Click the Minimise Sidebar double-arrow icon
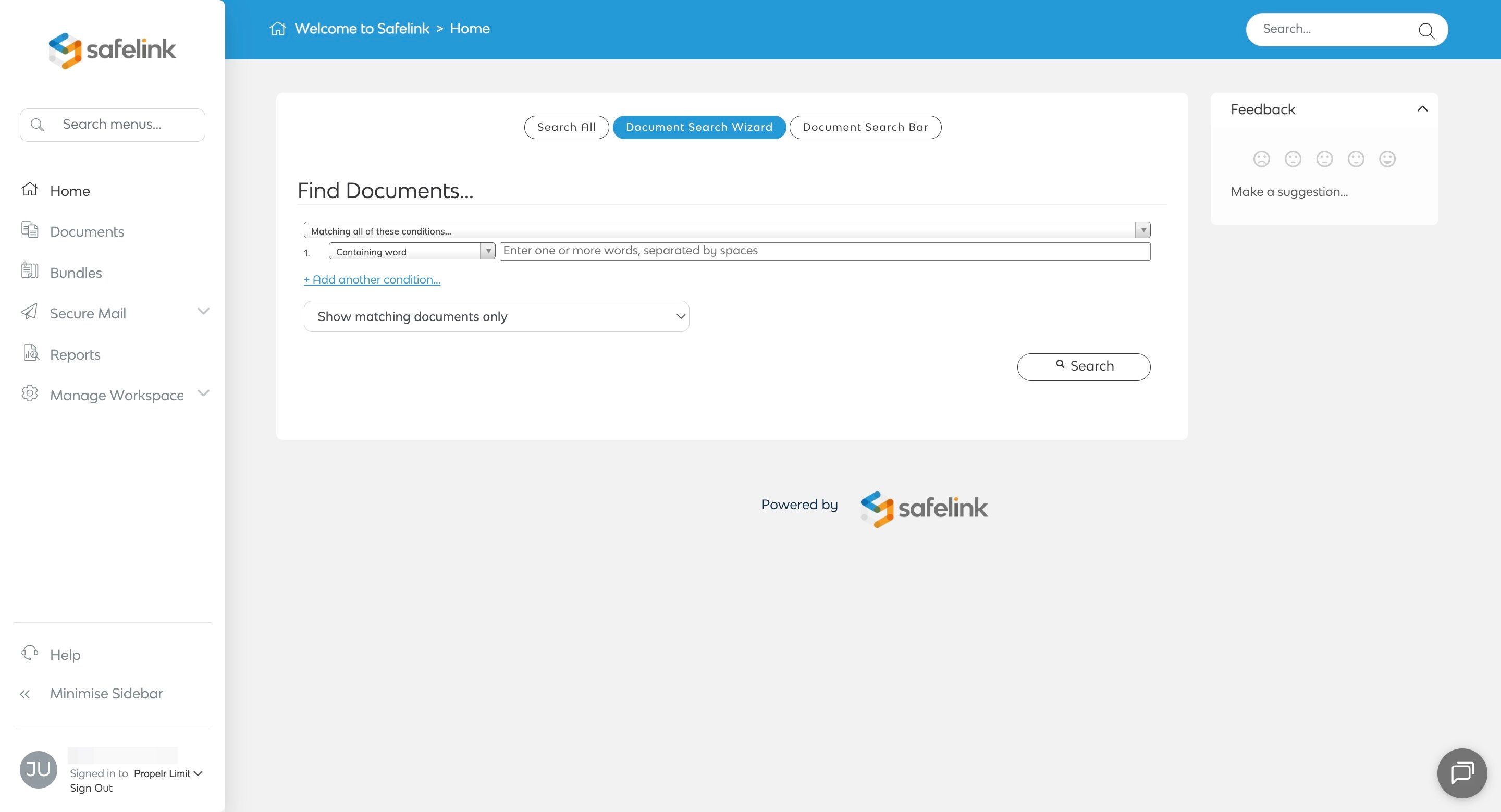Screen dimensions: 1501x812 click(x=25, y=694)
